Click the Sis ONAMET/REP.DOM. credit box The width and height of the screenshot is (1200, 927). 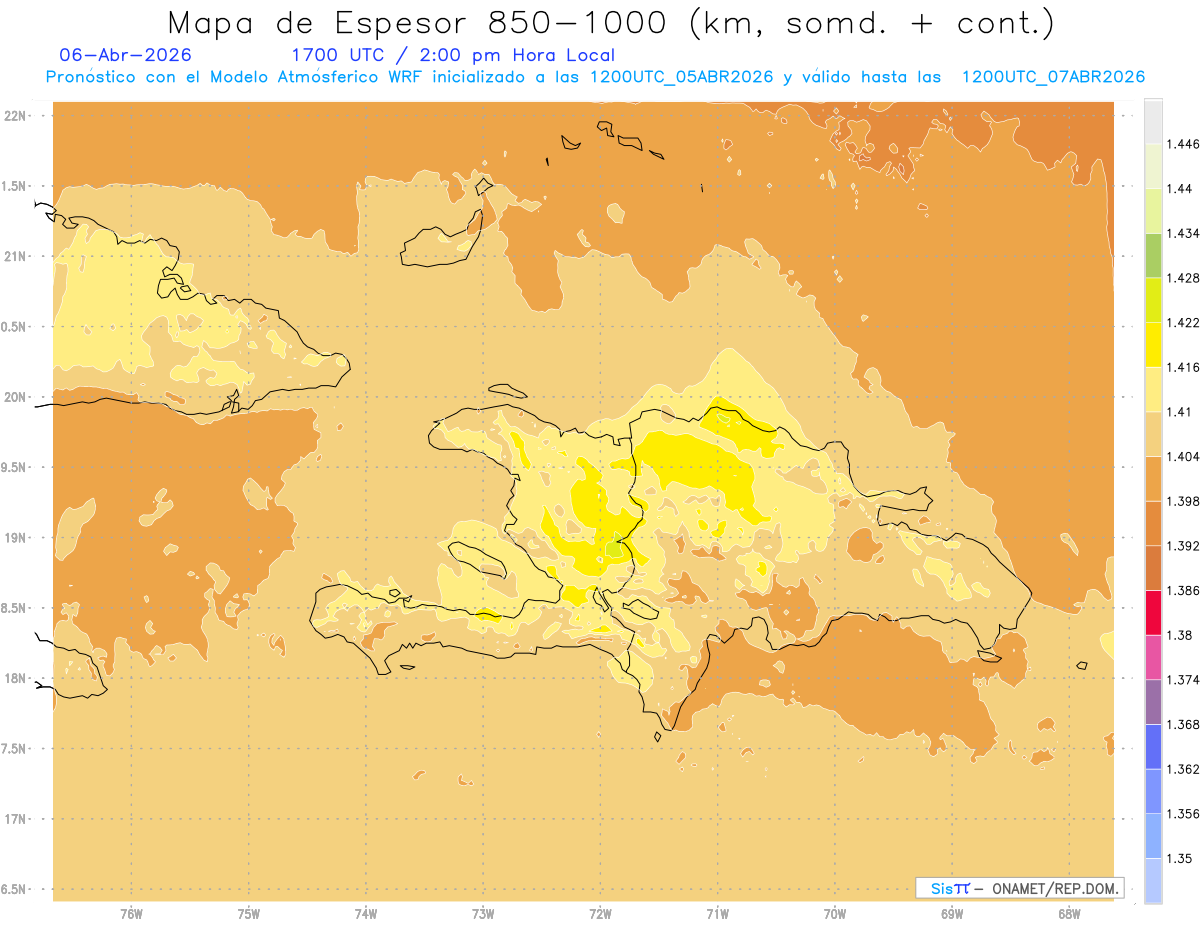pyautogui.click(x=1019, y=888)
